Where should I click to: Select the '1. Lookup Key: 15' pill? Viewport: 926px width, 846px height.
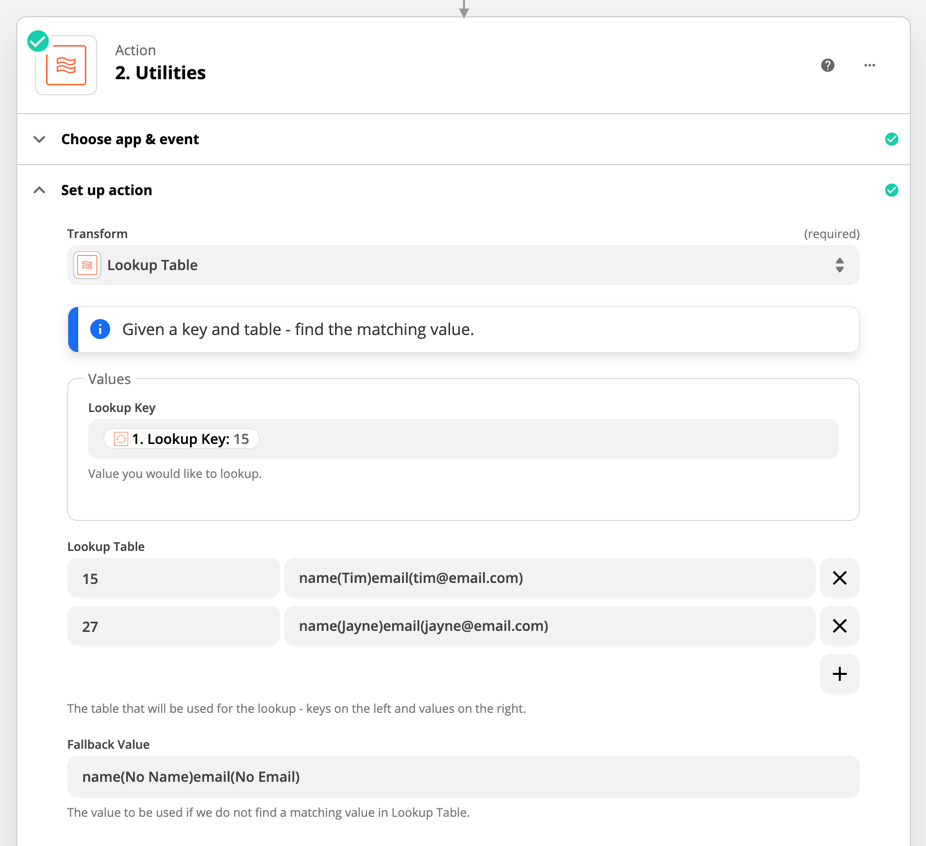(181, 439)
